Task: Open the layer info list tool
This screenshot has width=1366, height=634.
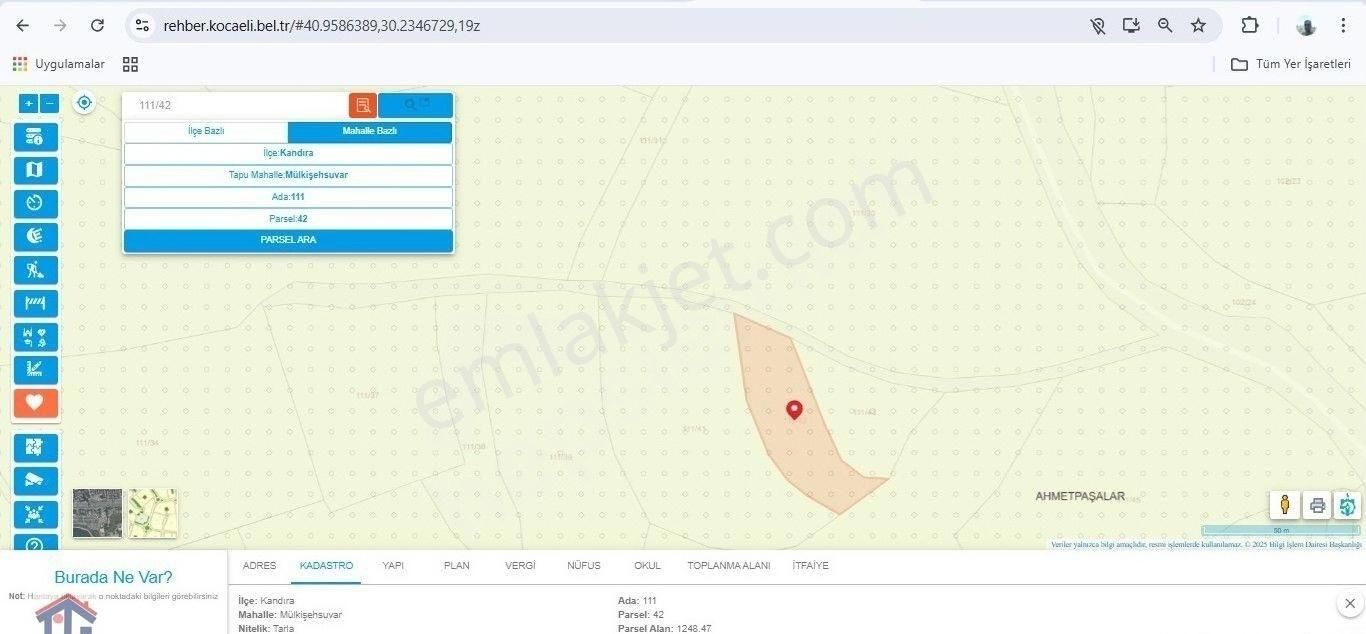Action: coord(36,137)
